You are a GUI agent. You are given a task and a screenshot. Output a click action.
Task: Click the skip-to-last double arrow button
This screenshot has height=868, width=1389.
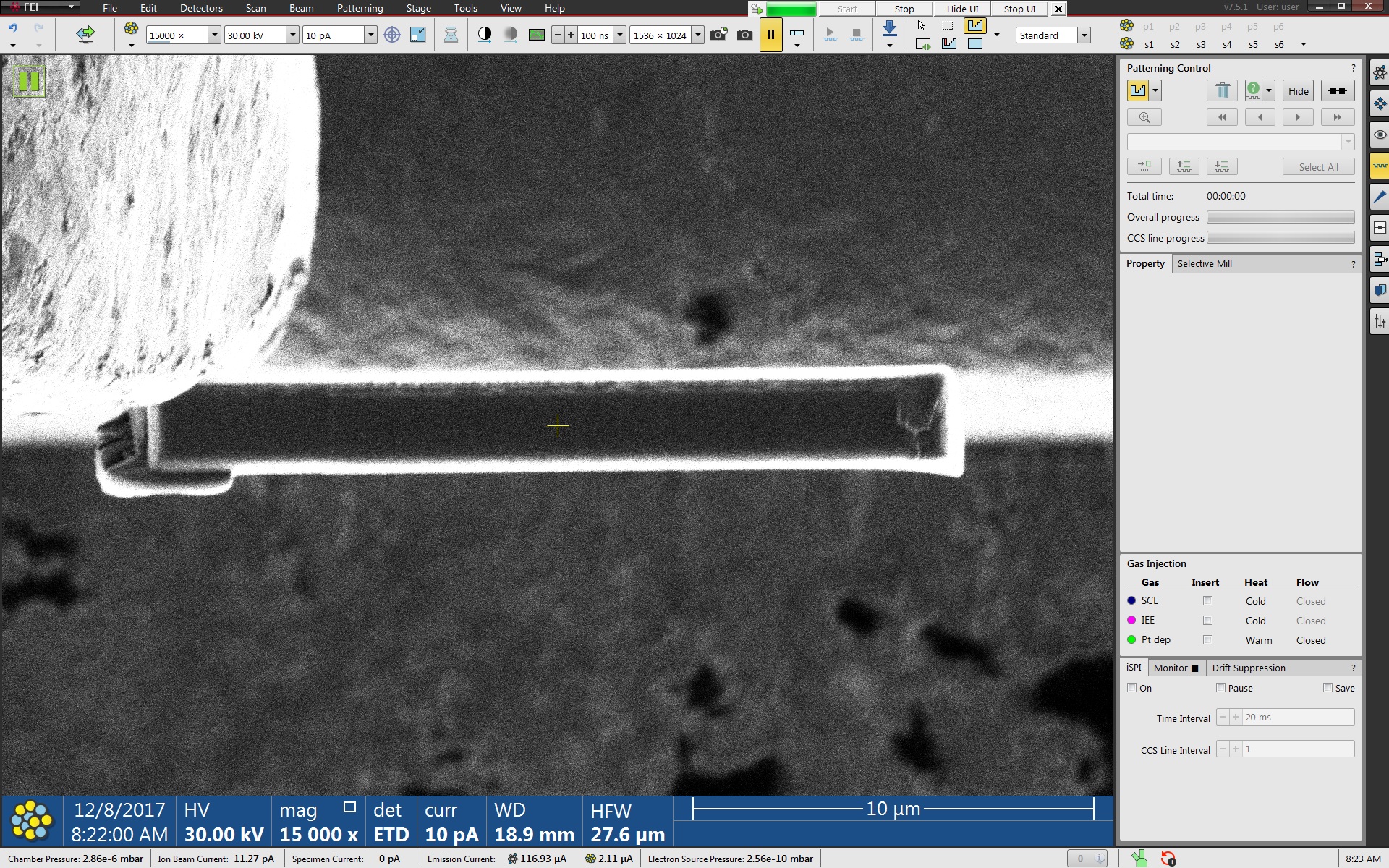click(1337, 117)
